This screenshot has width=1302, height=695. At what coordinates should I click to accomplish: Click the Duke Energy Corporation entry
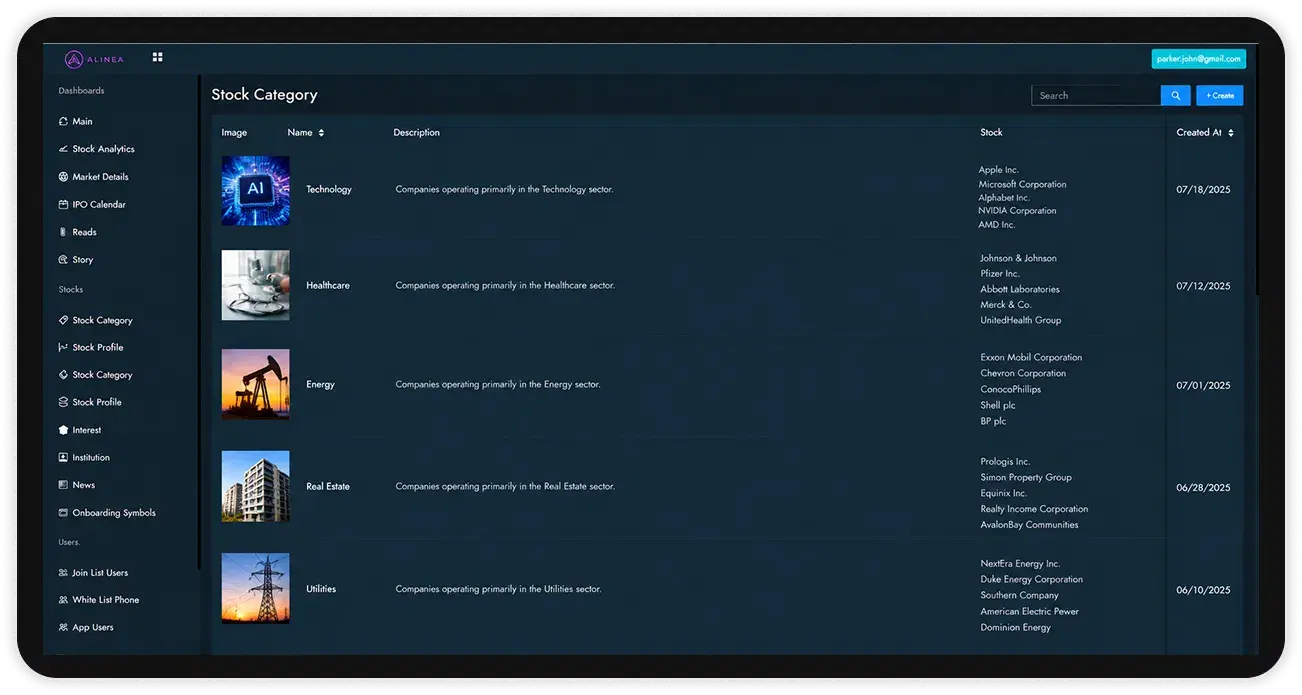[1032, 579]
